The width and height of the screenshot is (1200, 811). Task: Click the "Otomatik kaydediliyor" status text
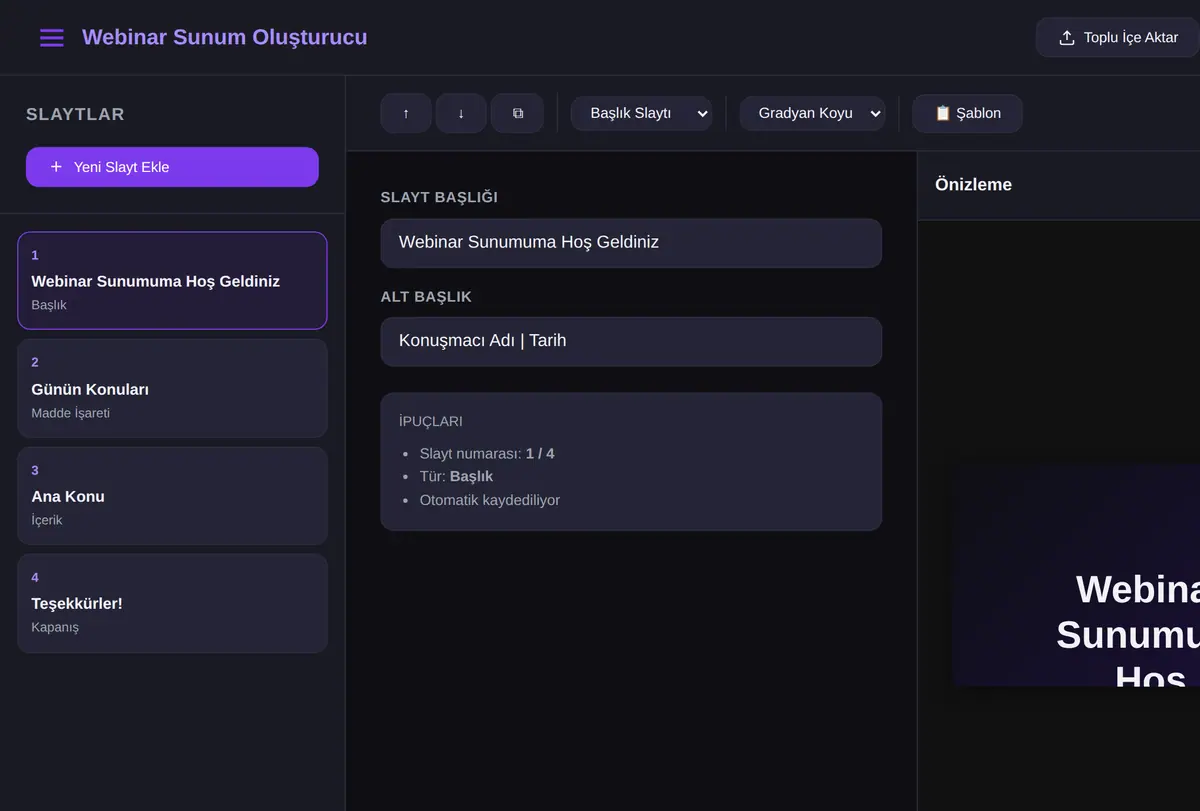[490, 500]
